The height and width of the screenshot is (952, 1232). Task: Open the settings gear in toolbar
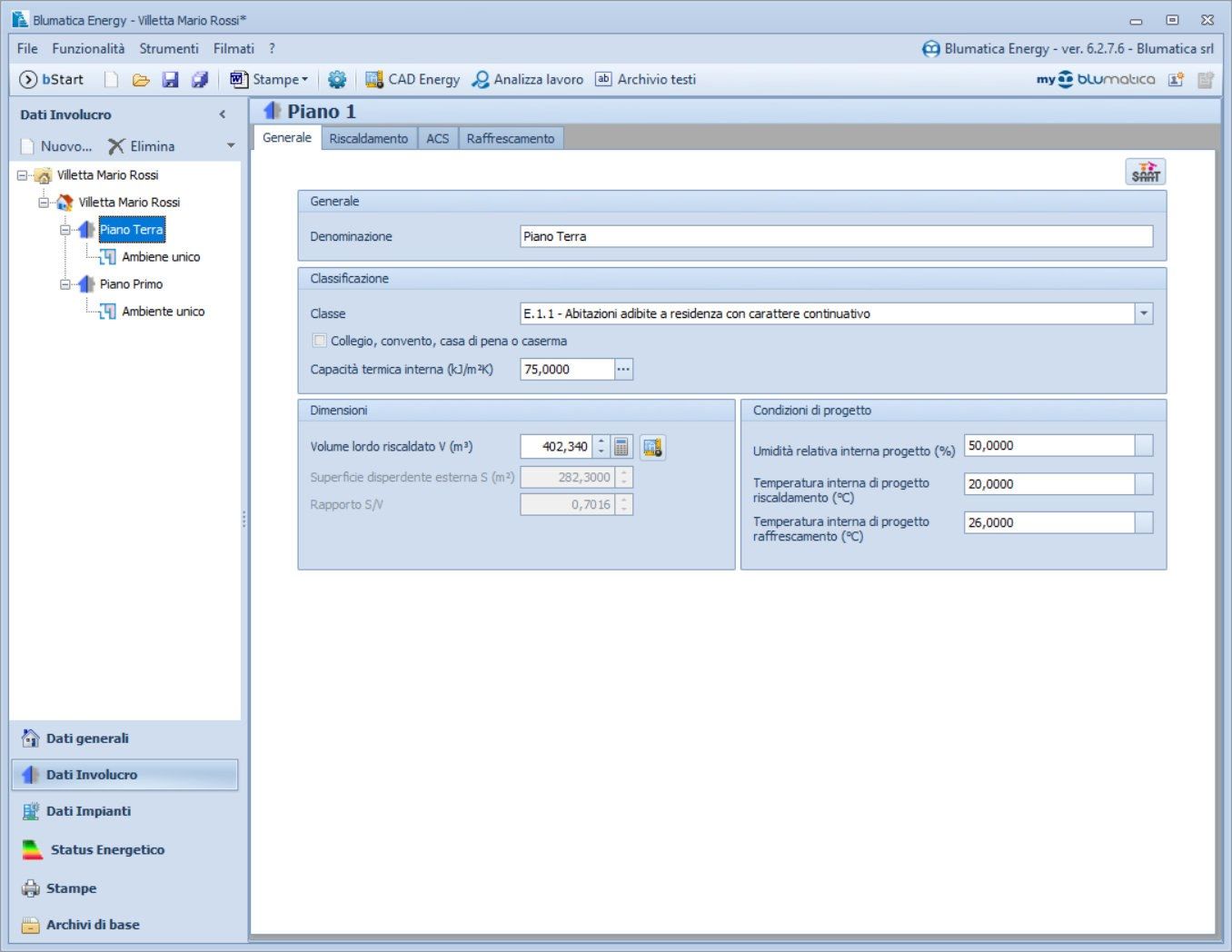point(337,80)
